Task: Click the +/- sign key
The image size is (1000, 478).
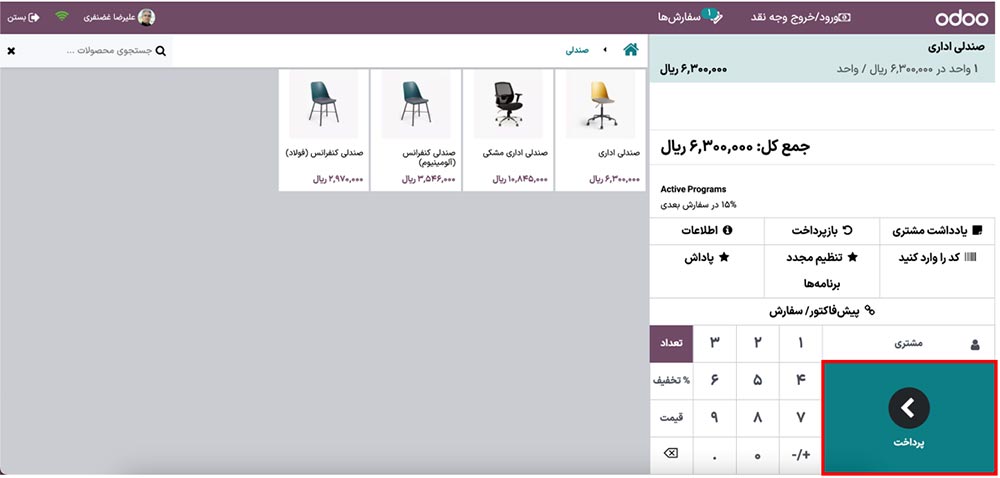Action: [x=801, y=455]
